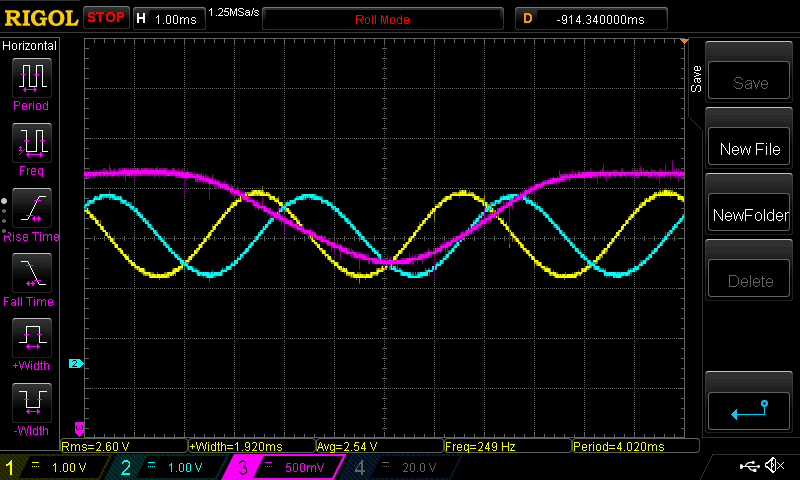Click the Save button
Screen dimensions: 800x480
749,81
